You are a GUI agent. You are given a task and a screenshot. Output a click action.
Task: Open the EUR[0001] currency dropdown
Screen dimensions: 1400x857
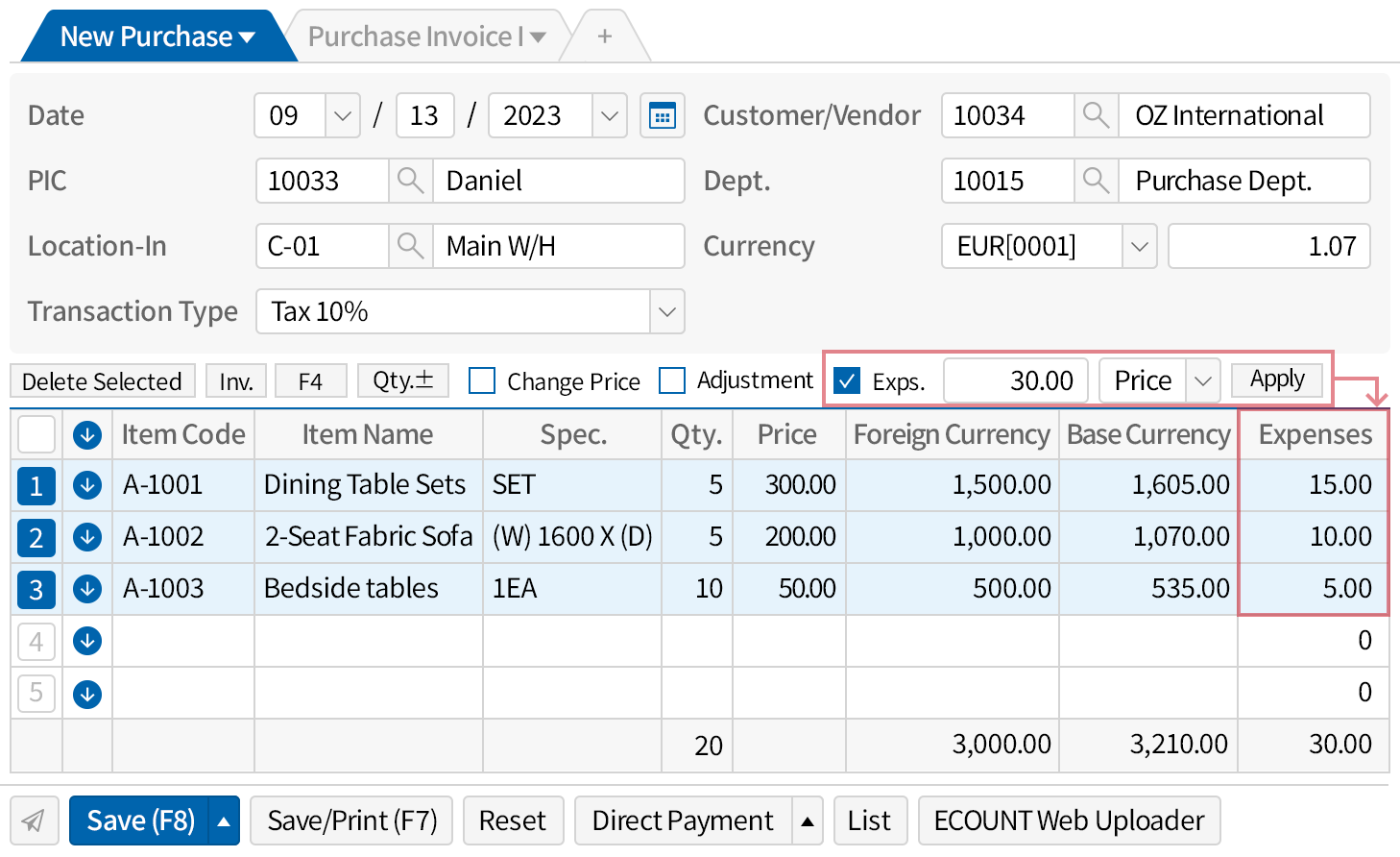(x=1139, y=247)
